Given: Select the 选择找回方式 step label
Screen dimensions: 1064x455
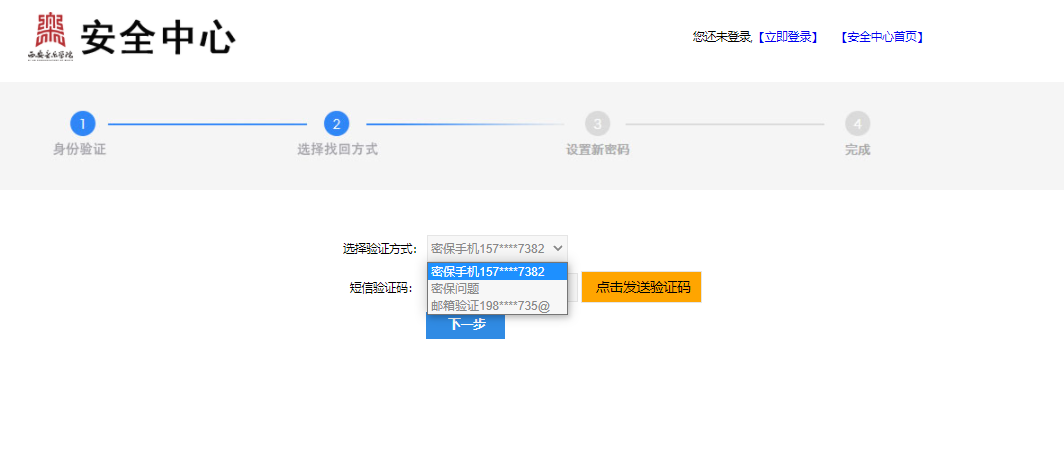Looking at the screenshot, I should [x=337, y=150].
